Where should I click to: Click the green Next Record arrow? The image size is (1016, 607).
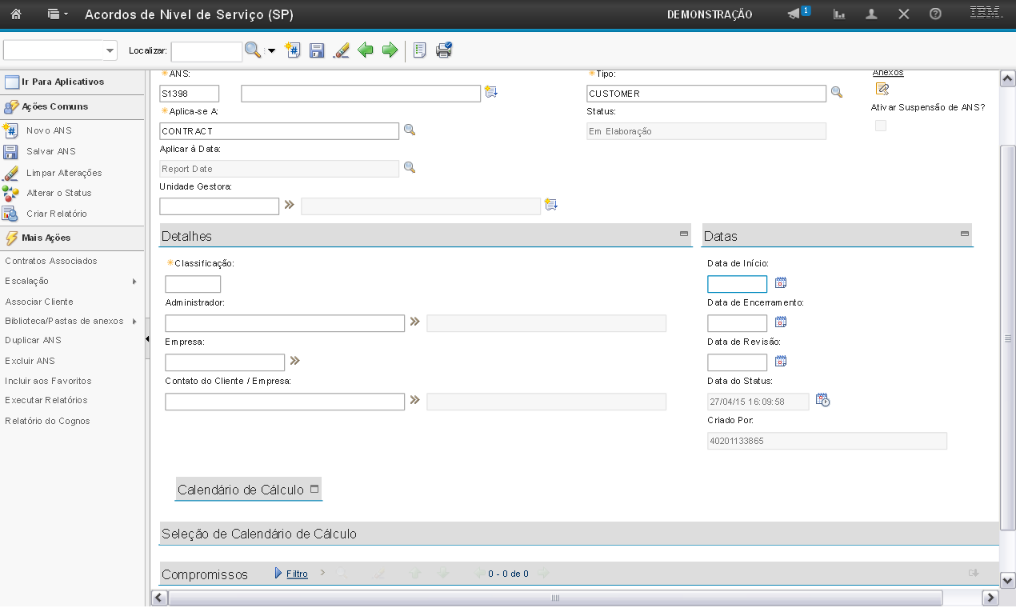(x=389, y=50)
